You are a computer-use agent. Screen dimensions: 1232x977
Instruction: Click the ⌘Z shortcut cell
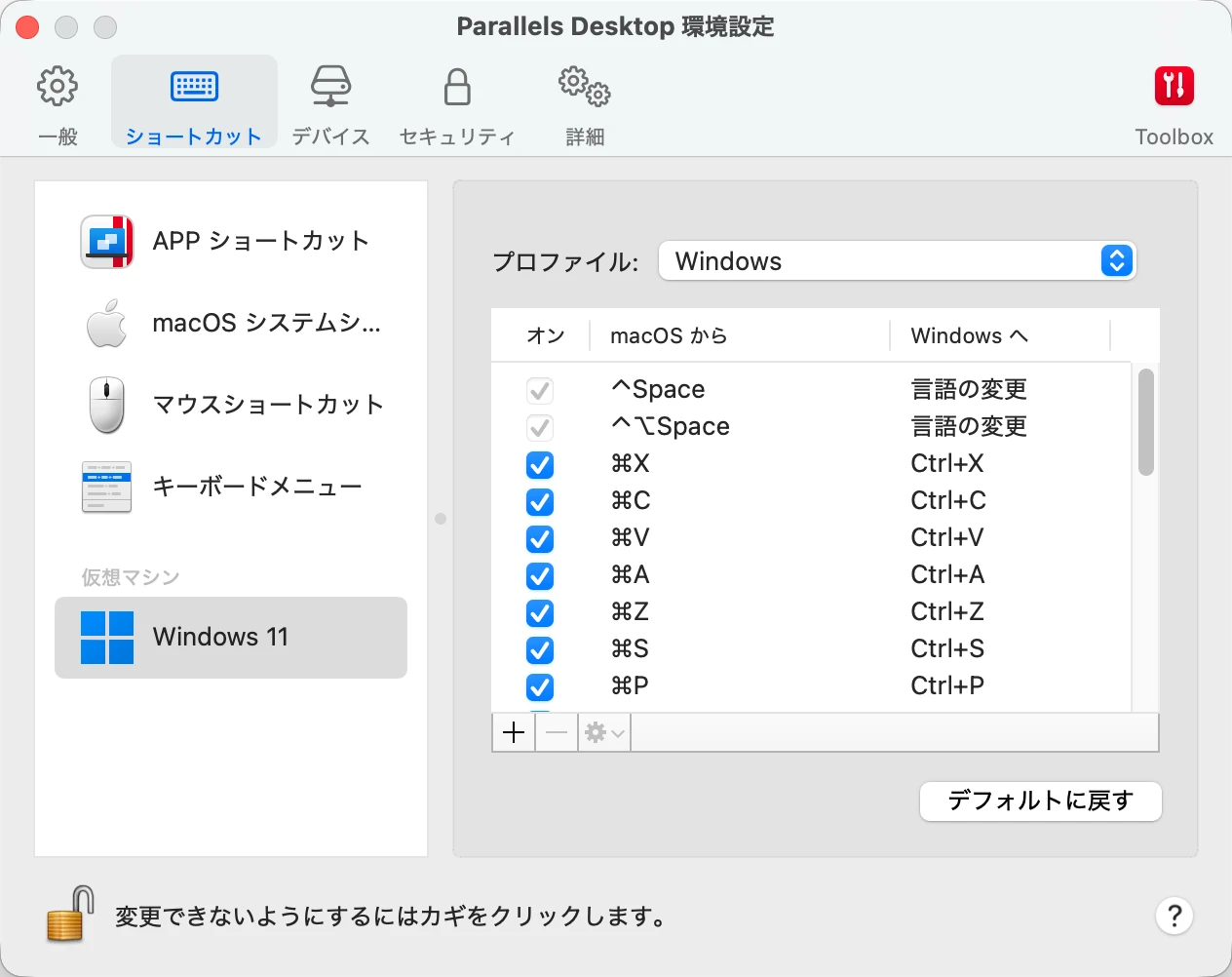pos(631,612)
